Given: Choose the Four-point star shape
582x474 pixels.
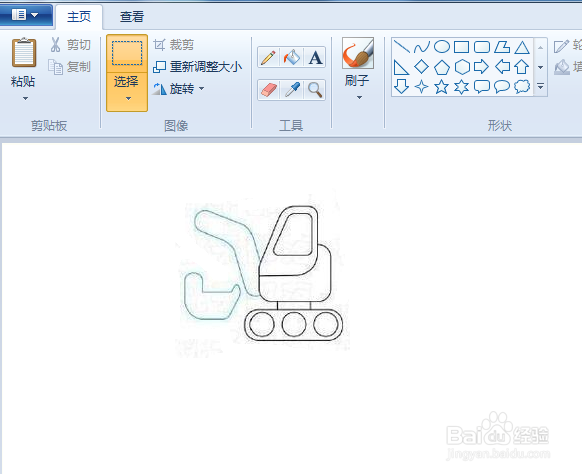Looking at the screenshot, I should click(x=422, y=86).
